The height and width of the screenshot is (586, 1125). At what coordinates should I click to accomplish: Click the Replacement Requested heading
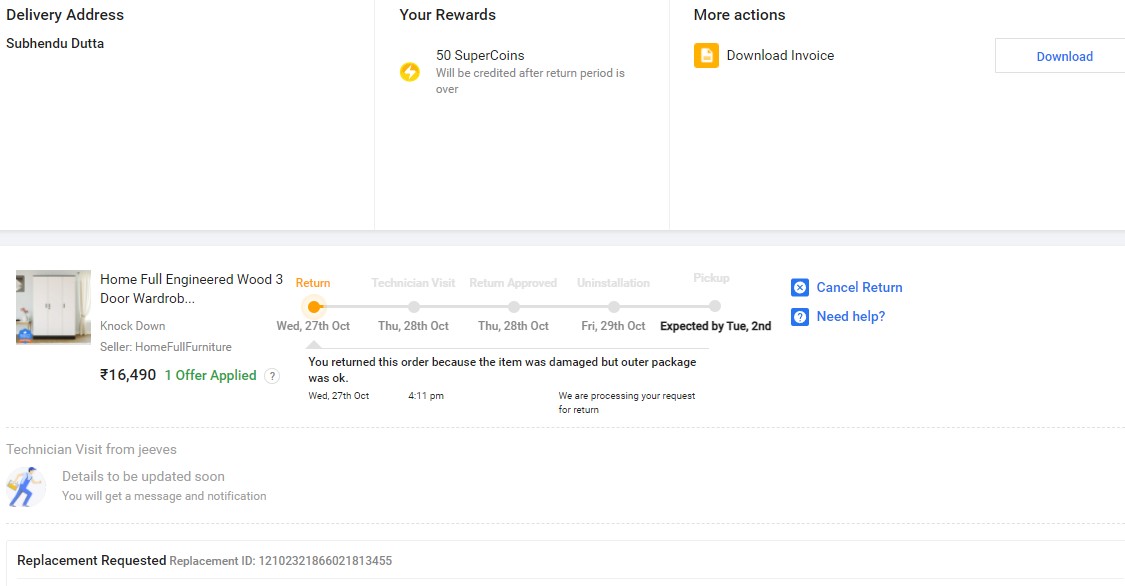pyautogui.click(x=91, y=561)
